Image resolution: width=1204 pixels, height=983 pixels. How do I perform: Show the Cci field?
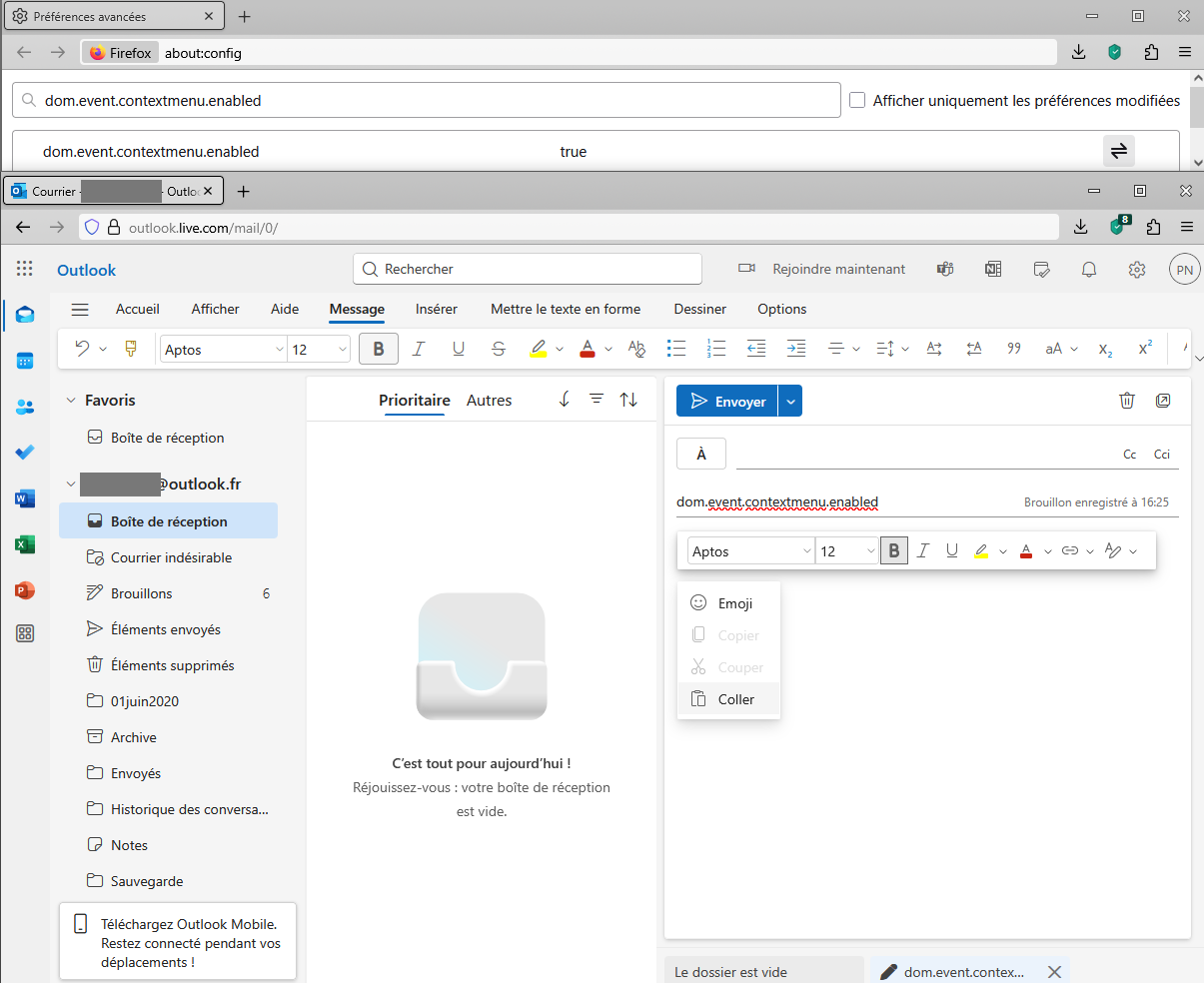click(1162, 454)
